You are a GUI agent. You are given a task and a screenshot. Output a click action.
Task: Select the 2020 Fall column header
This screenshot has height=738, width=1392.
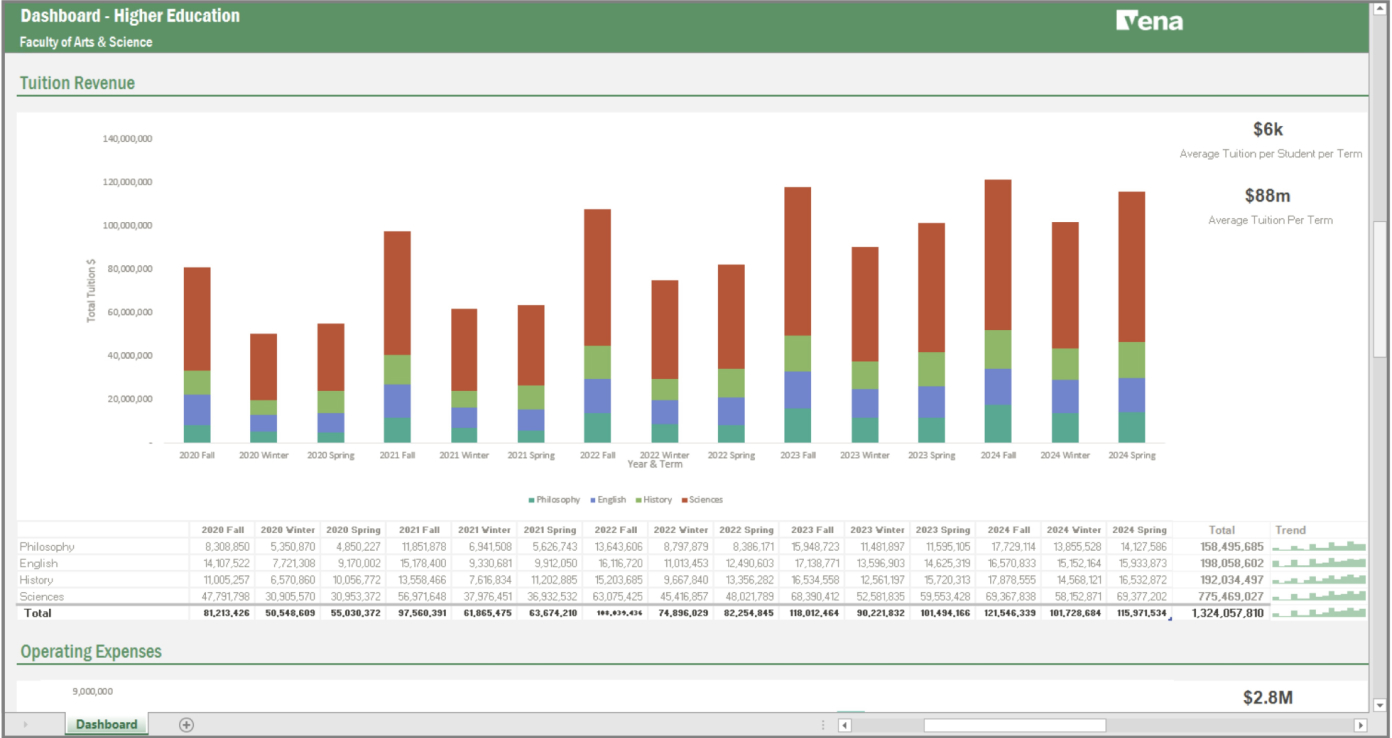[x=223, y=530]
